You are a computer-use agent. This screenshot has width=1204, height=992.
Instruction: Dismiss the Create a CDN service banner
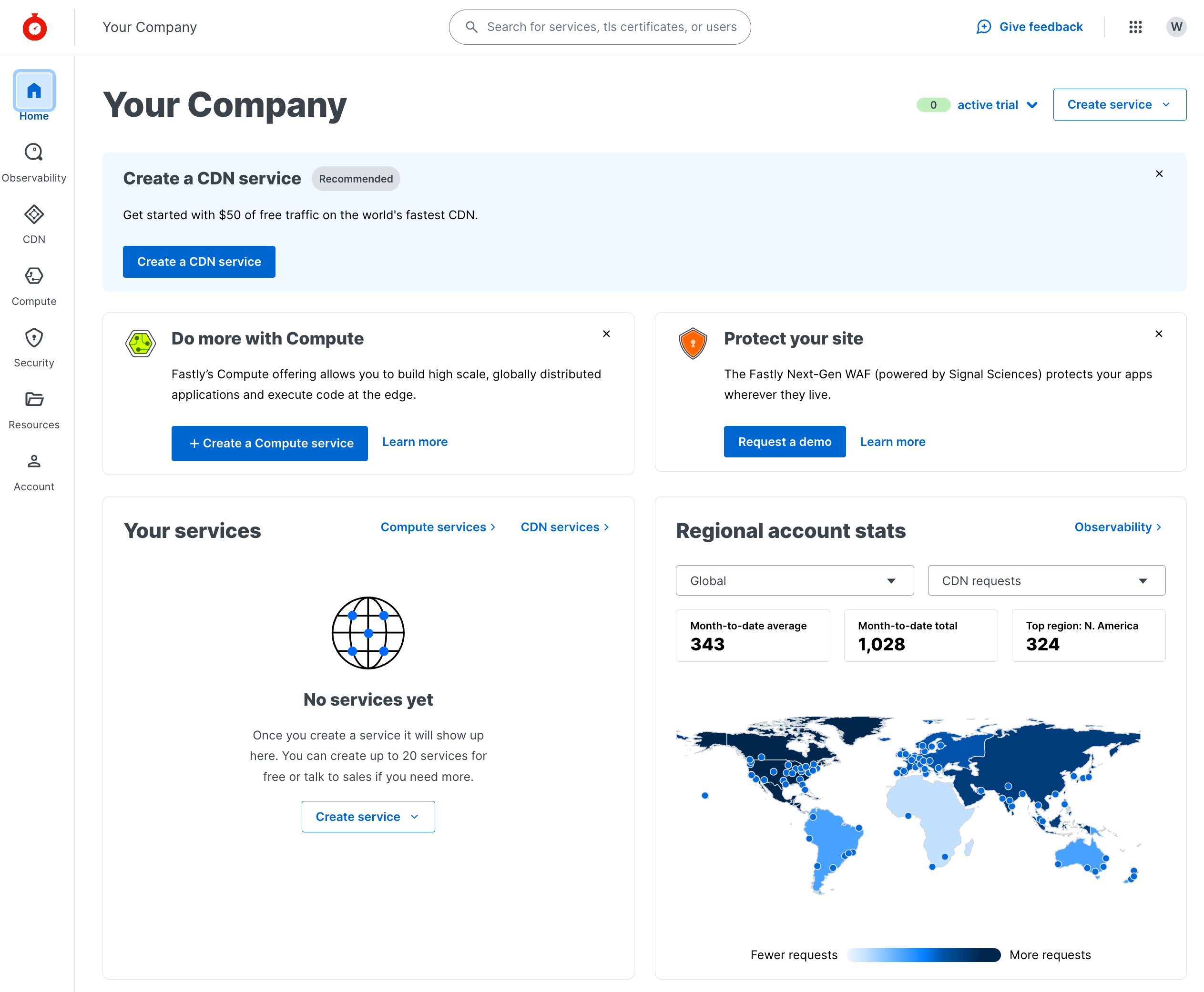(1159, 174)
